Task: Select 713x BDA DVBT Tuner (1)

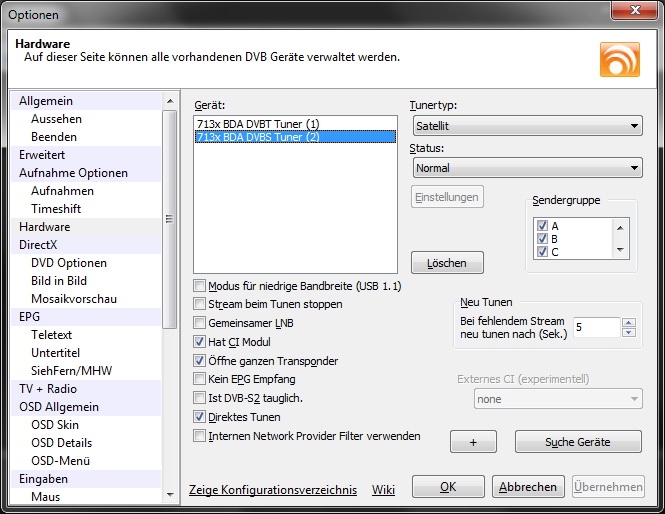Action: click(x=258, y=123)
